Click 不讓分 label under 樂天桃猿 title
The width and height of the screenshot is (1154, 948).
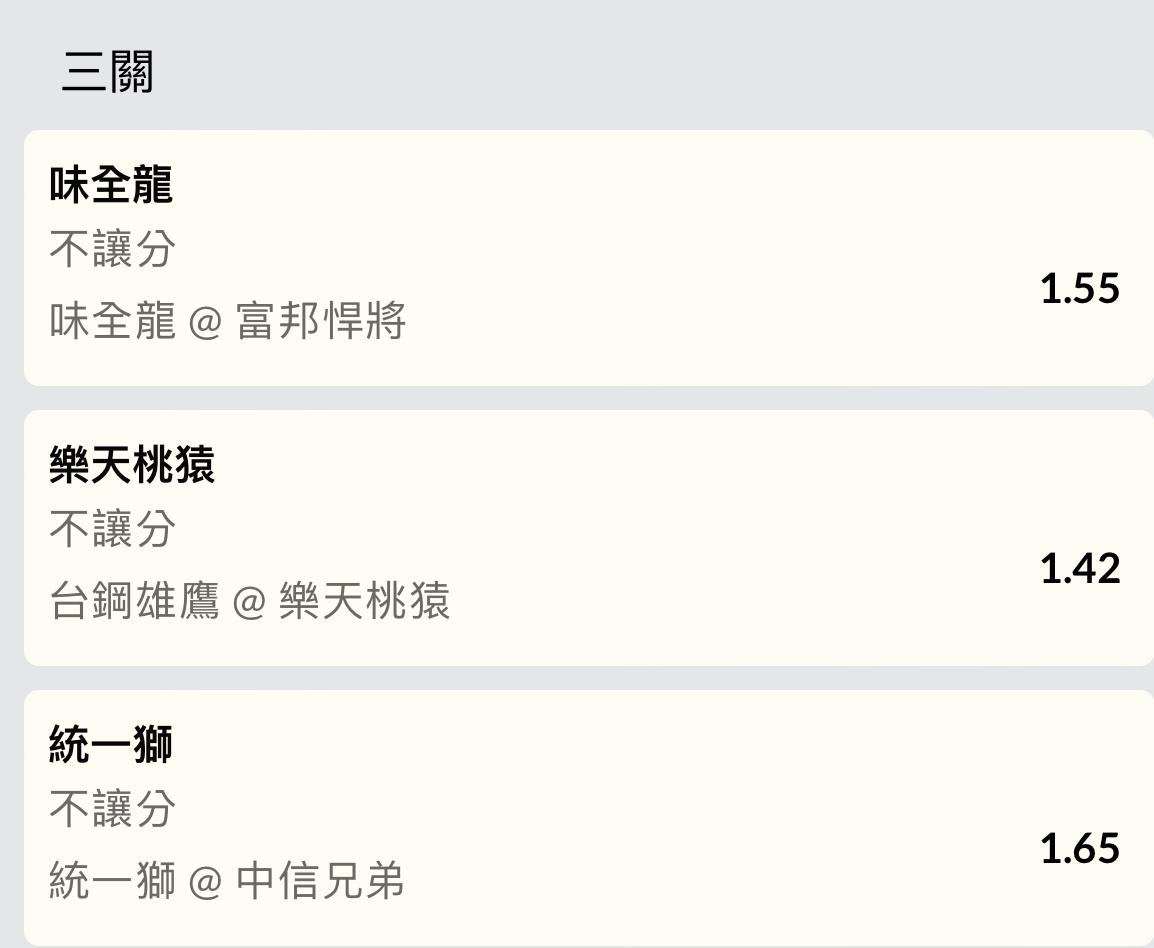point(112,529)
